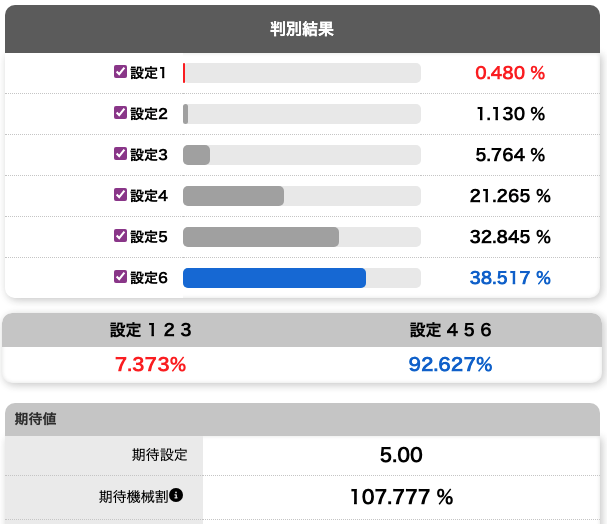Uncheck the 設定1 checkbox
This screenshot has width=607, height=524.
pyautogui.click(x=120, y=72)
